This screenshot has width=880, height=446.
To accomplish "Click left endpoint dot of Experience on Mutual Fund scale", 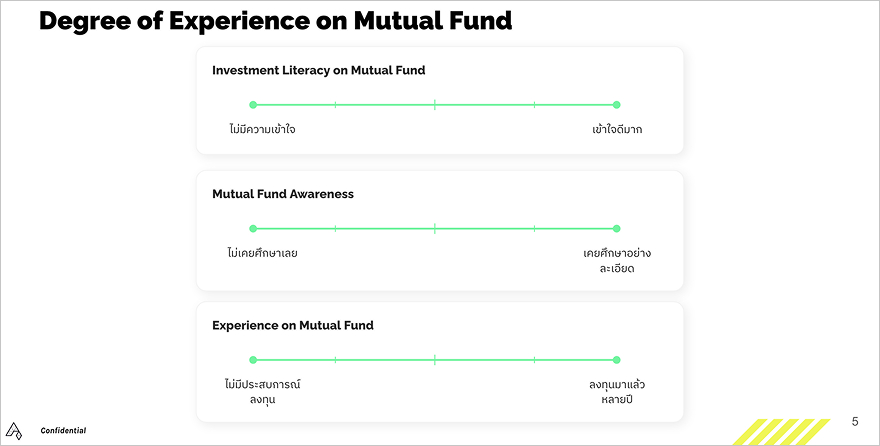I will click(253, 360).
